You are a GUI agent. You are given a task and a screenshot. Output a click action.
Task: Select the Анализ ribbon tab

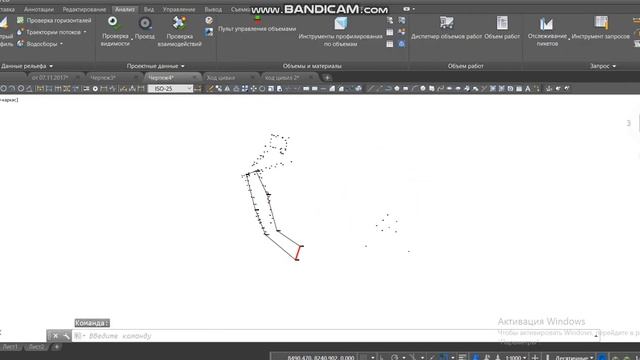tap(125, 9)
